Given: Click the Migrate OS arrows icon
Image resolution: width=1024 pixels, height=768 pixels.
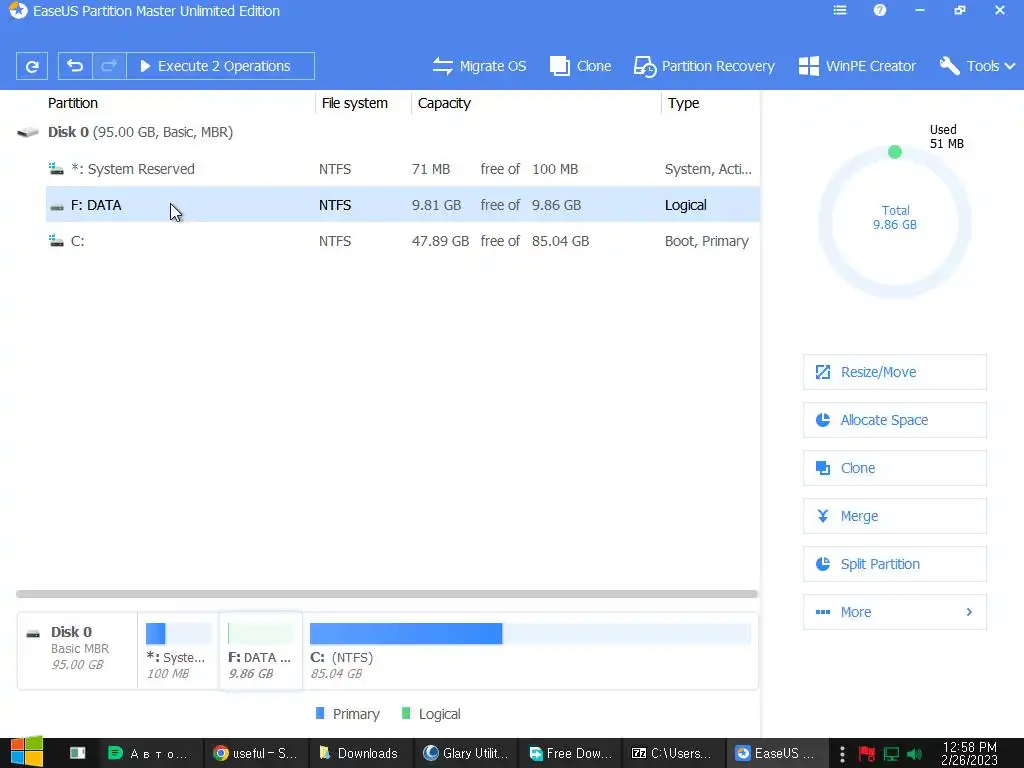Looking at the screenshot, I should pyautogui.click(x=442, y=66).
